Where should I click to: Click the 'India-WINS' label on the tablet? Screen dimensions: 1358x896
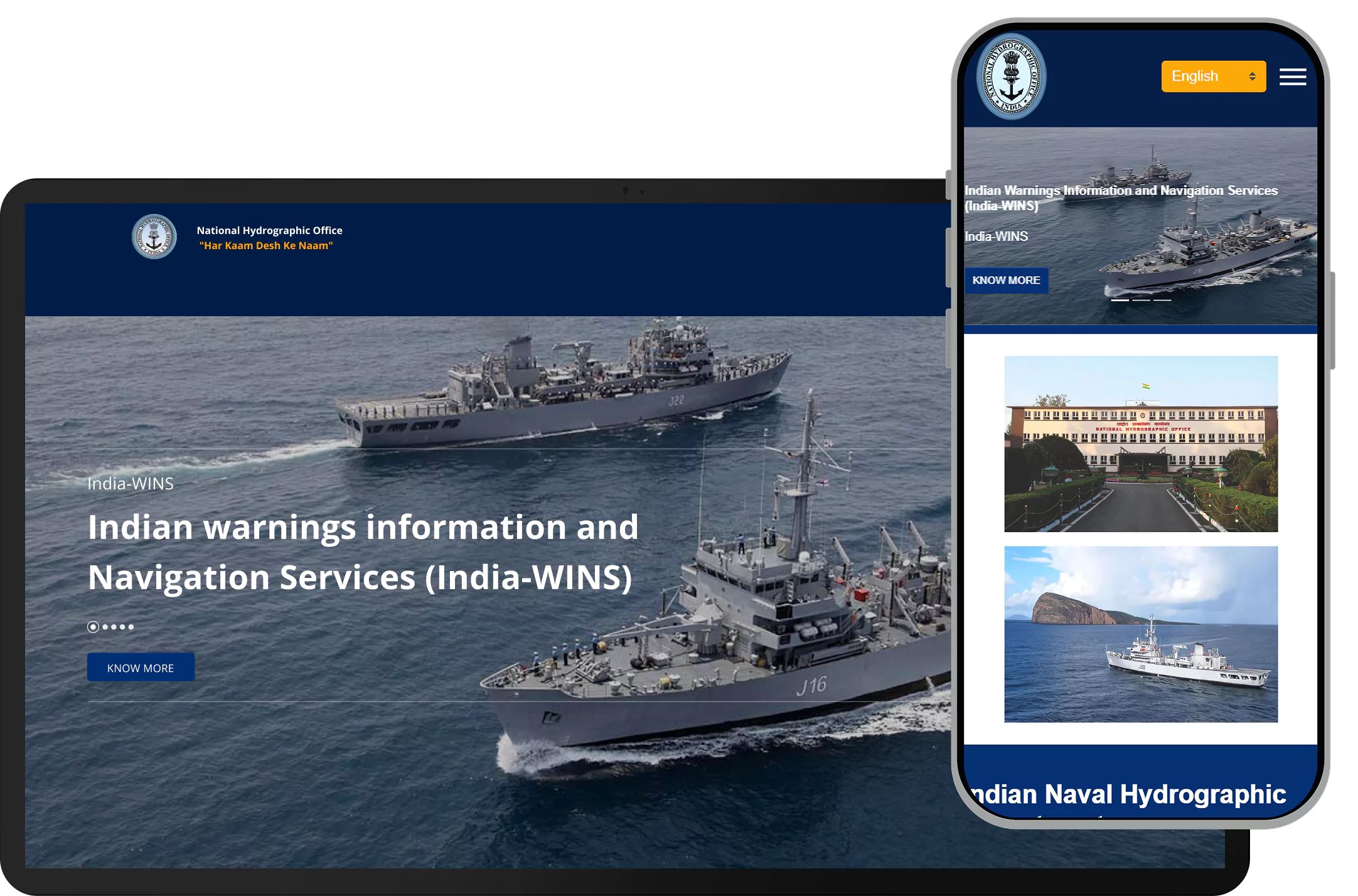[x=131, y=484]
